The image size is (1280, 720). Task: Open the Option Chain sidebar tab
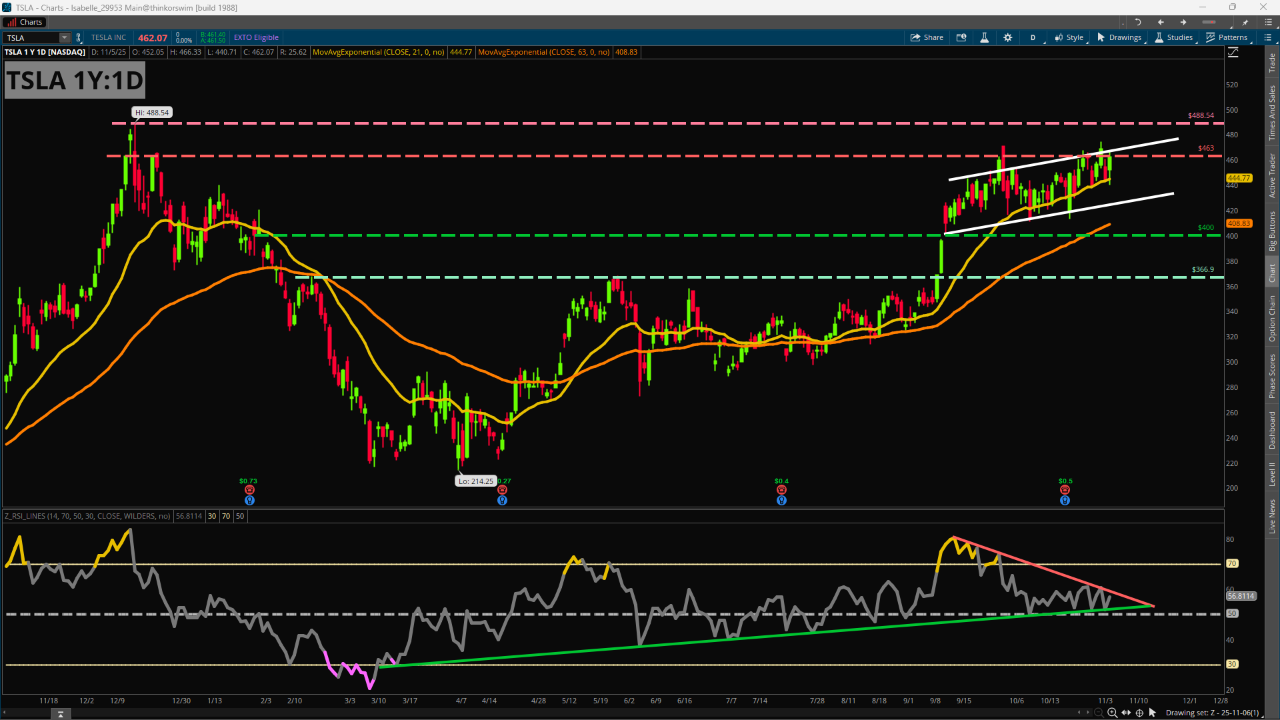click(1272, 316)
